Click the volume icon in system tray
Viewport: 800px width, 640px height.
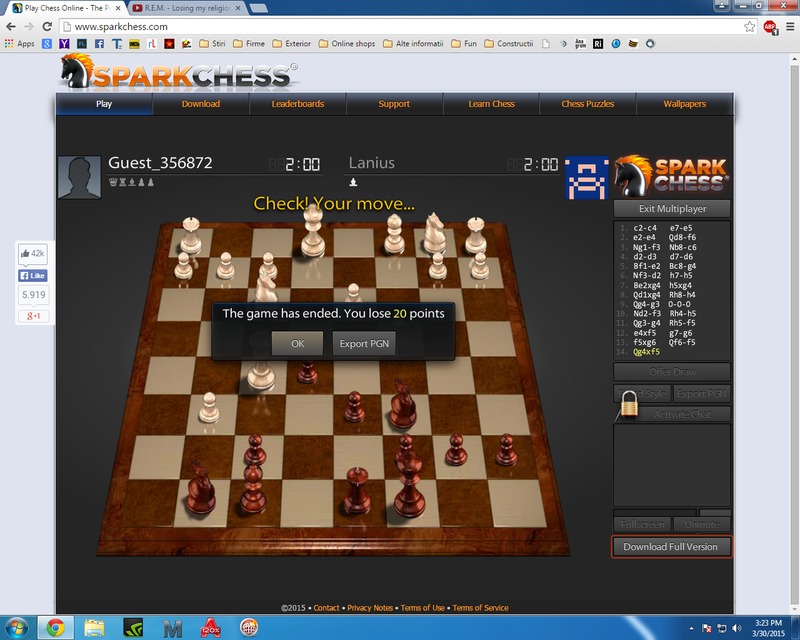click(737, 628)
